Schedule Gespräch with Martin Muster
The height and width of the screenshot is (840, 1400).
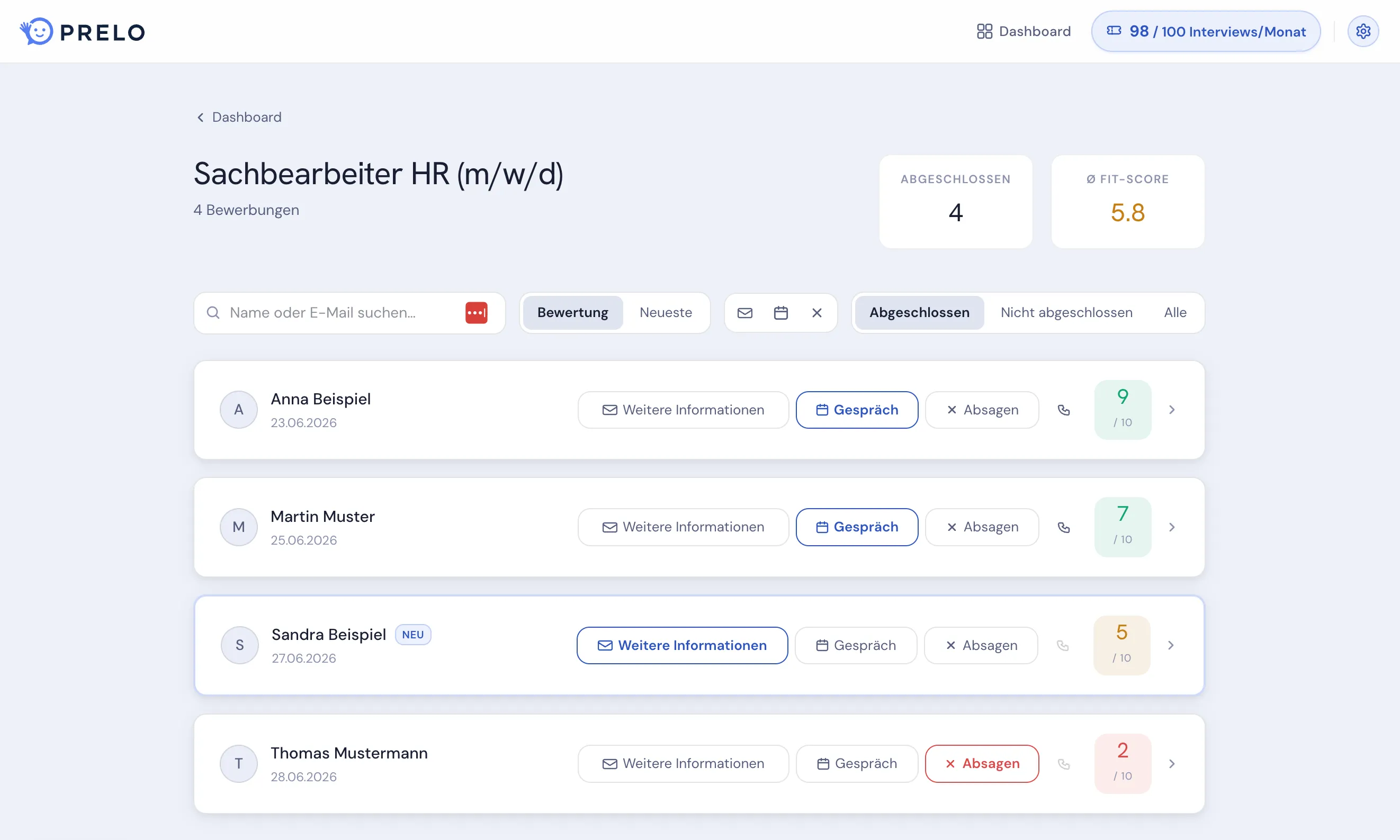tap(857, 527)
